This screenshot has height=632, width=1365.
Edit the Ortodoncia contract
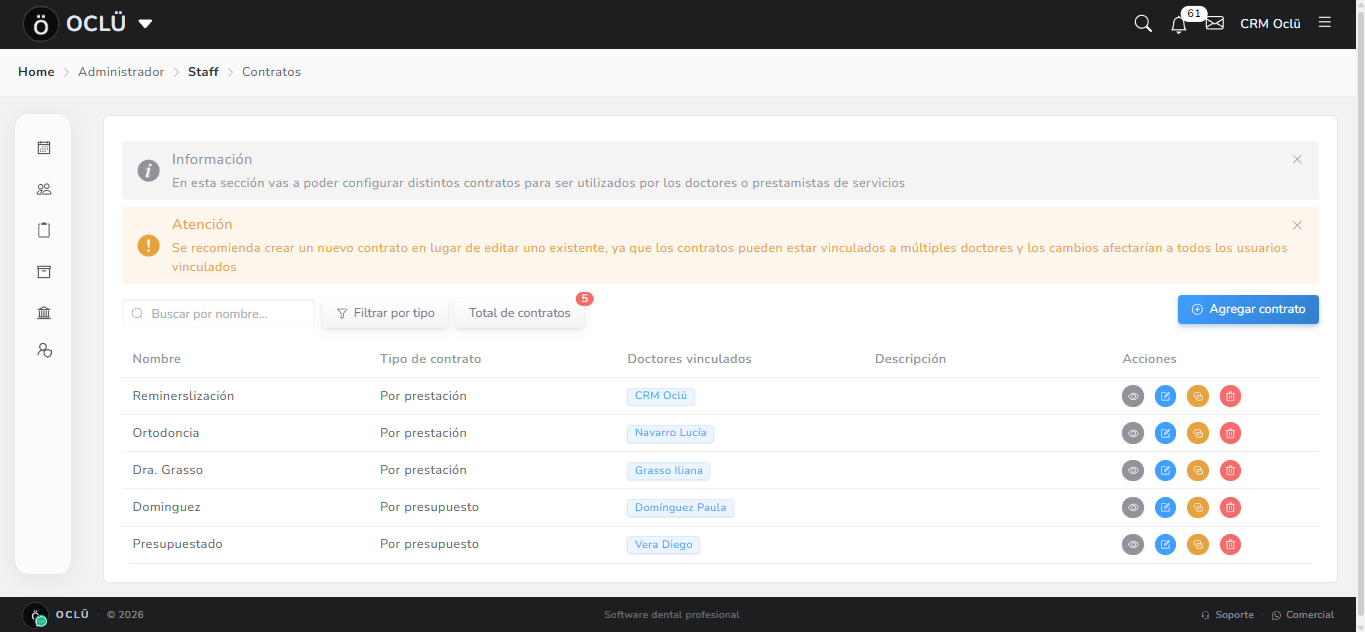pos(1166,433)
